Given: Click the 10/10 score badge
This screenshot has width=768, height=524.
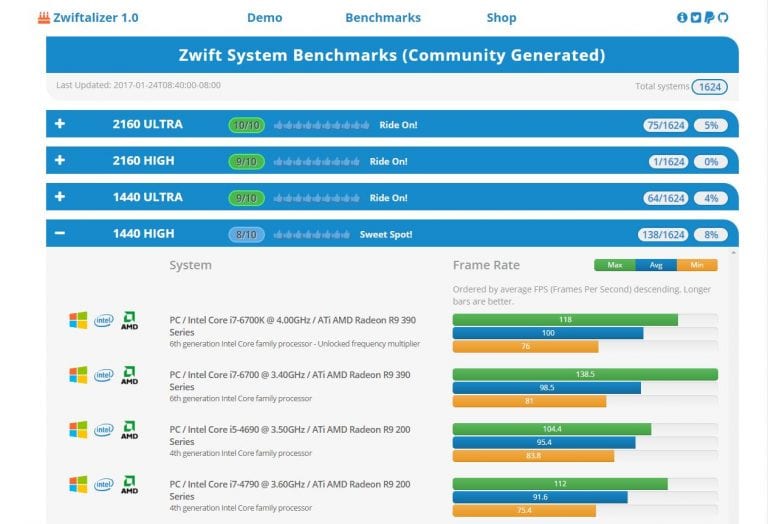Looking at the screenshot, I should click(x=246, y=125).
